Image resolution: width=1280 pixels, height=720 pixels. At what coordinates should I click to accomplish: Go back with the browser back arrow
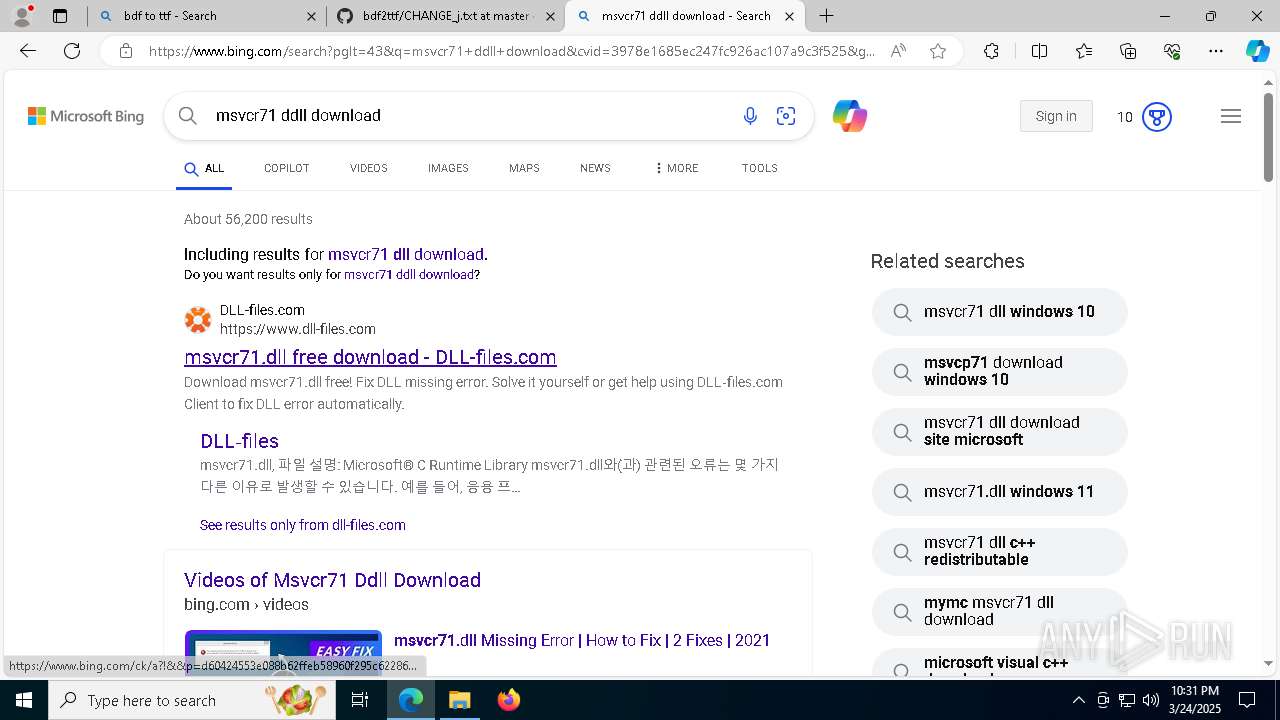(28, 51)
